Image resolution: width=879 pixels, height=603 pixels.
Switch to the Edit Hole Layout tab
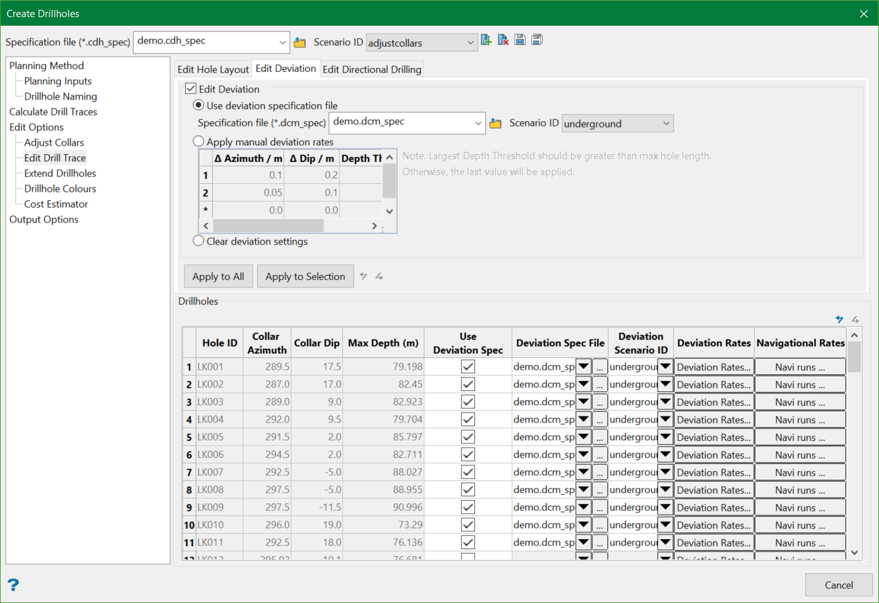213,70
